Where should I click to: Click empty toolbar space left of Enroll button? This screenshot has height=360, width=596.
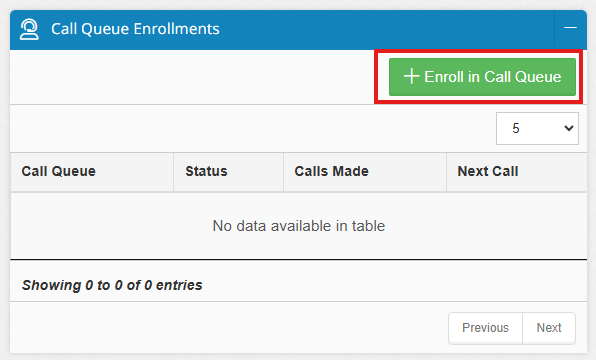coord(192,77)
